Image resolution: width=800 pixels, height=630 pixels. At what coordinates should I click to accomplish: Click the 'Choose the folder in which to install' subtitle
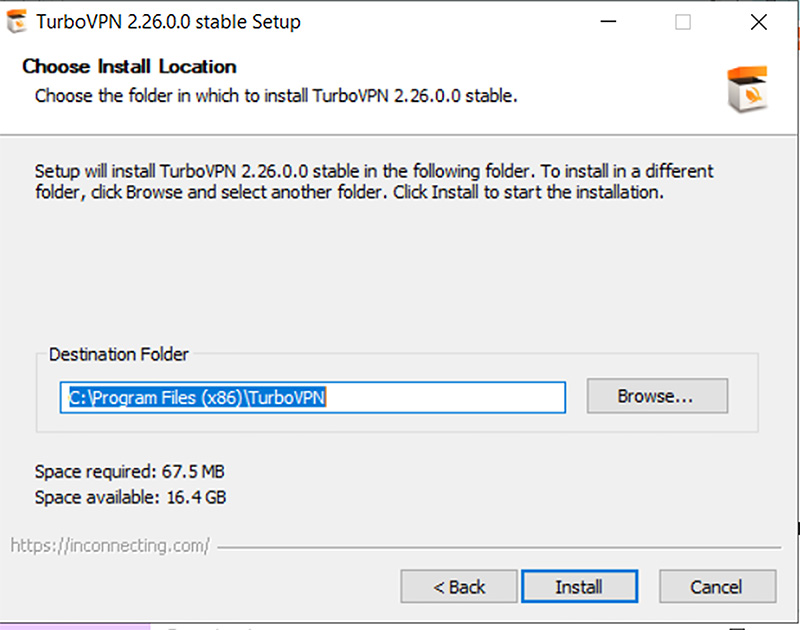[276, 96]
